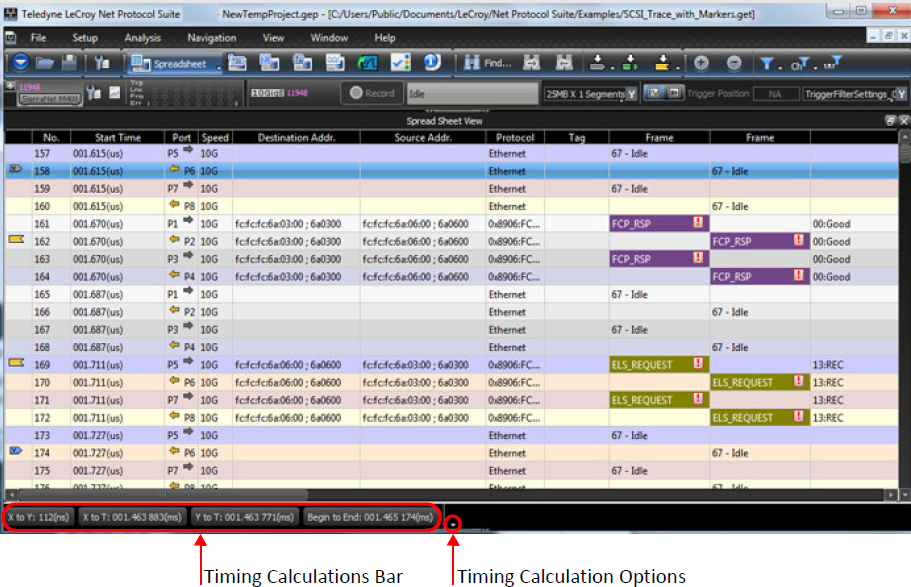Click the Protocol column header
This screenshot has width=911, height=587.
[515, 138]
